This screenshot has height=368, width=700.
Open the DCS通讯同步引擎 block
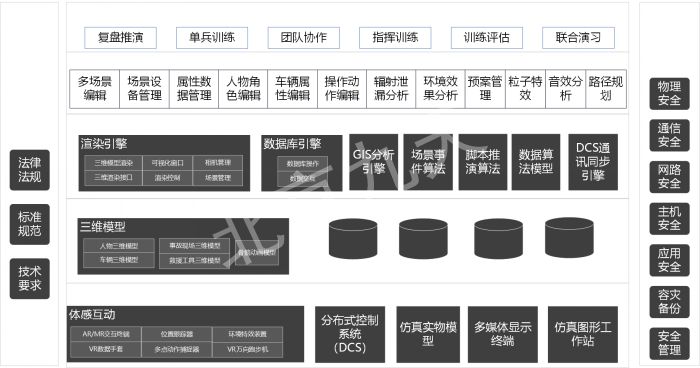click(593, 162)
